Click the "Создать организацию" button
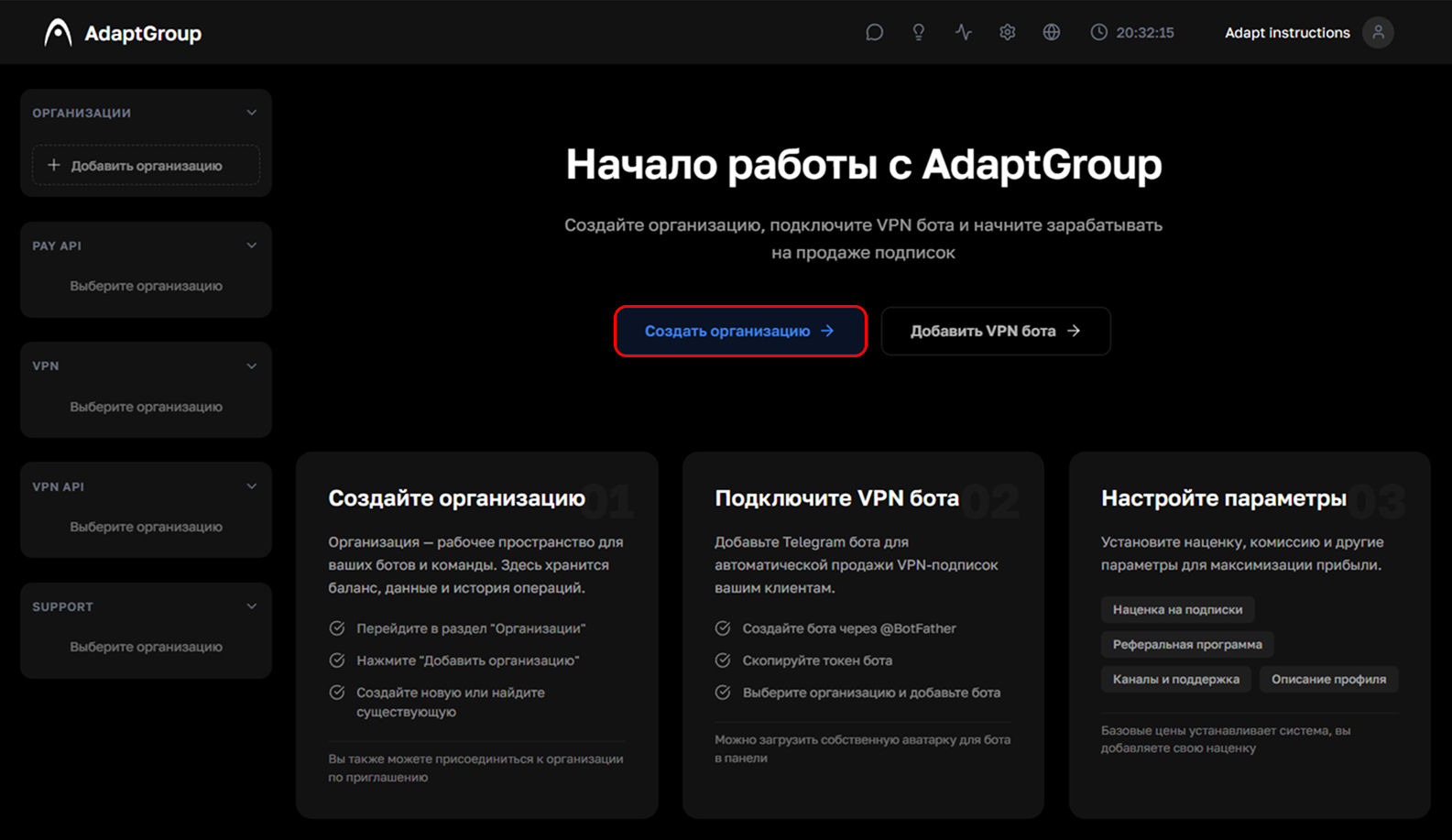The width and height of the screenshot is (1452, 840). click(x=740, y=331)
